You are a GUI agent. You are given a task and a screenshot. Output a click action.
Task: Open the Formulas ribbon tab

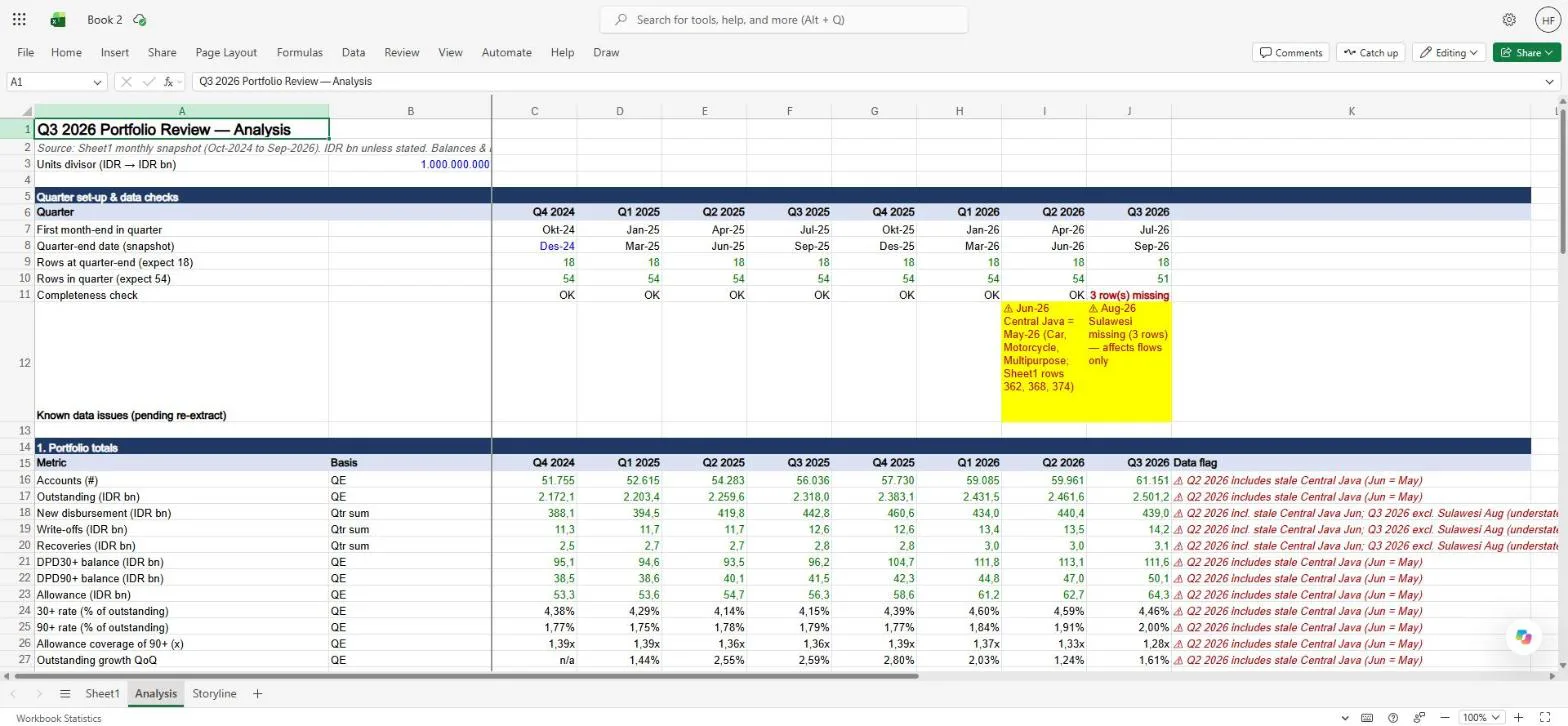tap(299, 52)
